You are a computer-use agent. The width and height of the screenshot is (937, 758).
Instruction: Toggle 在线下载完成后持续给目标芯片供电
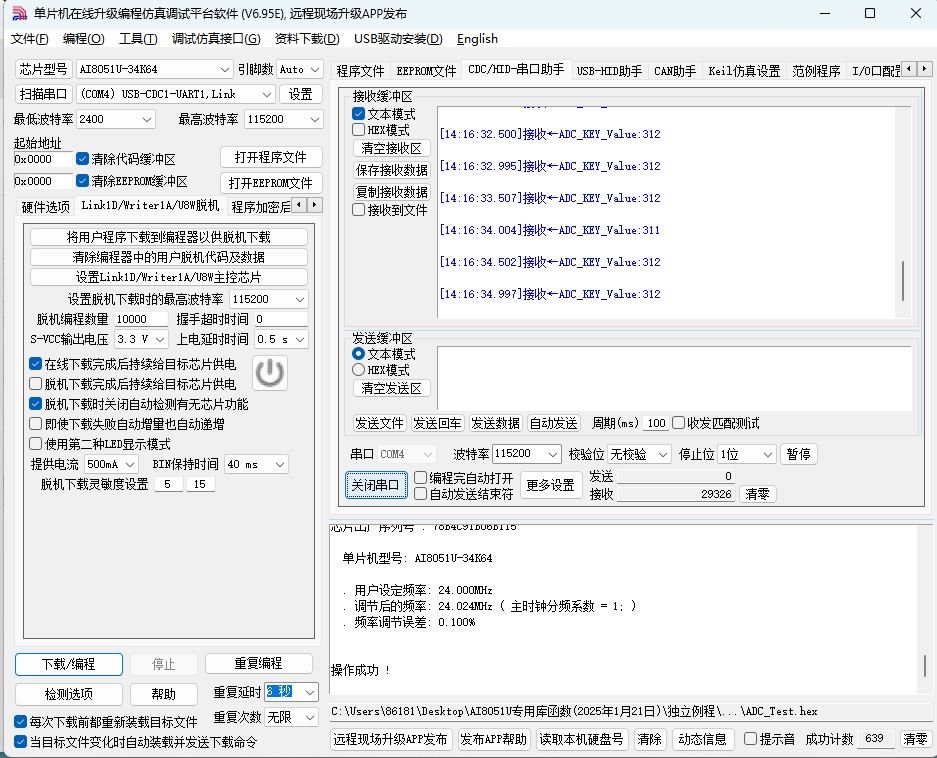[x=36, y=363]
